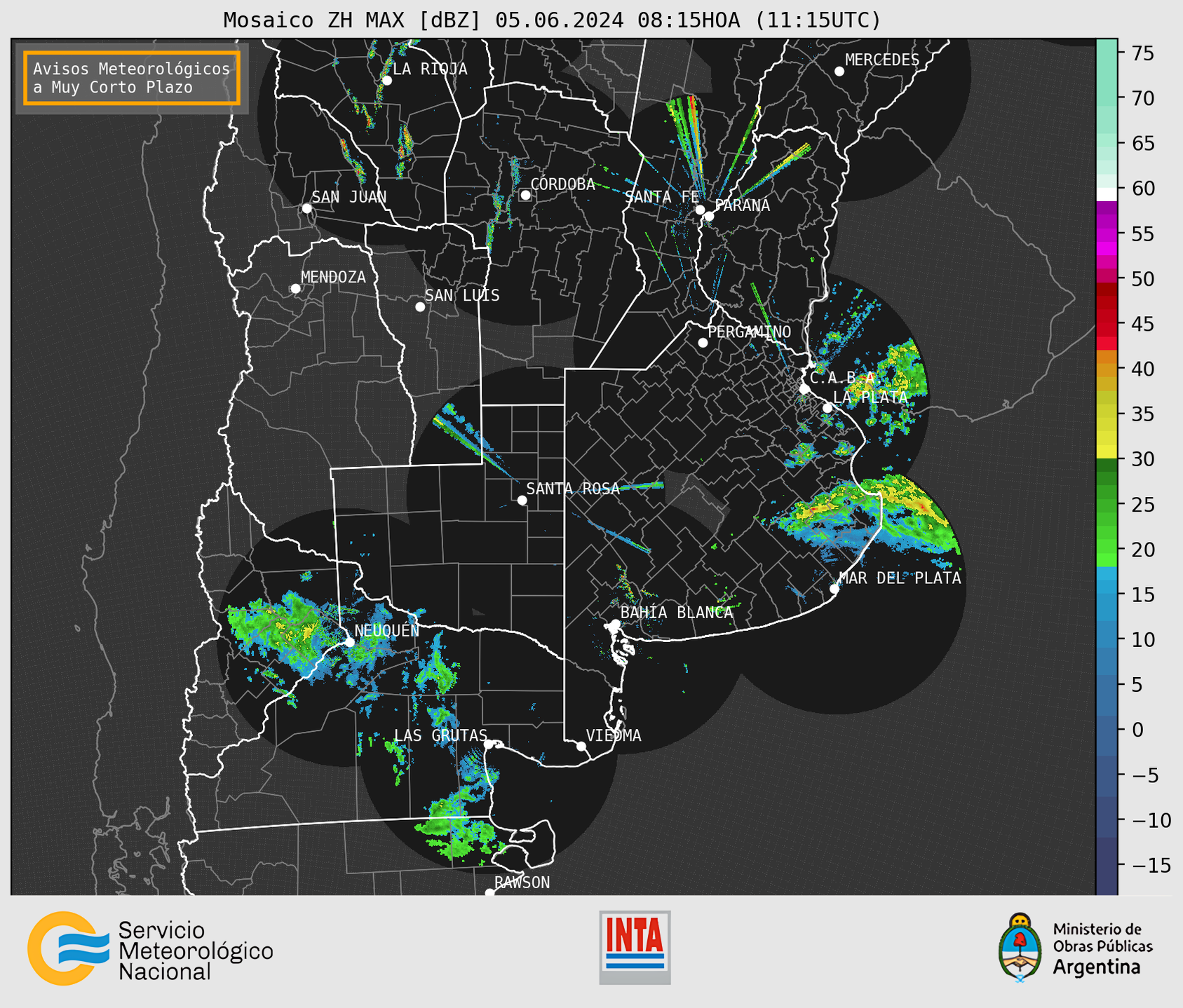1183x1008 pixels.
Task: Click the NEUQUÉN label text
Action: 386,630
